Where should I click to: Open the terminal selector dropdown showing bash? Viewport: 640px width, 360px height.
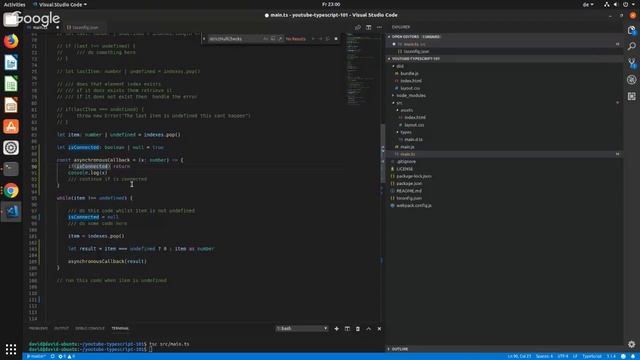pyautogui.click(x=302, y=329)
